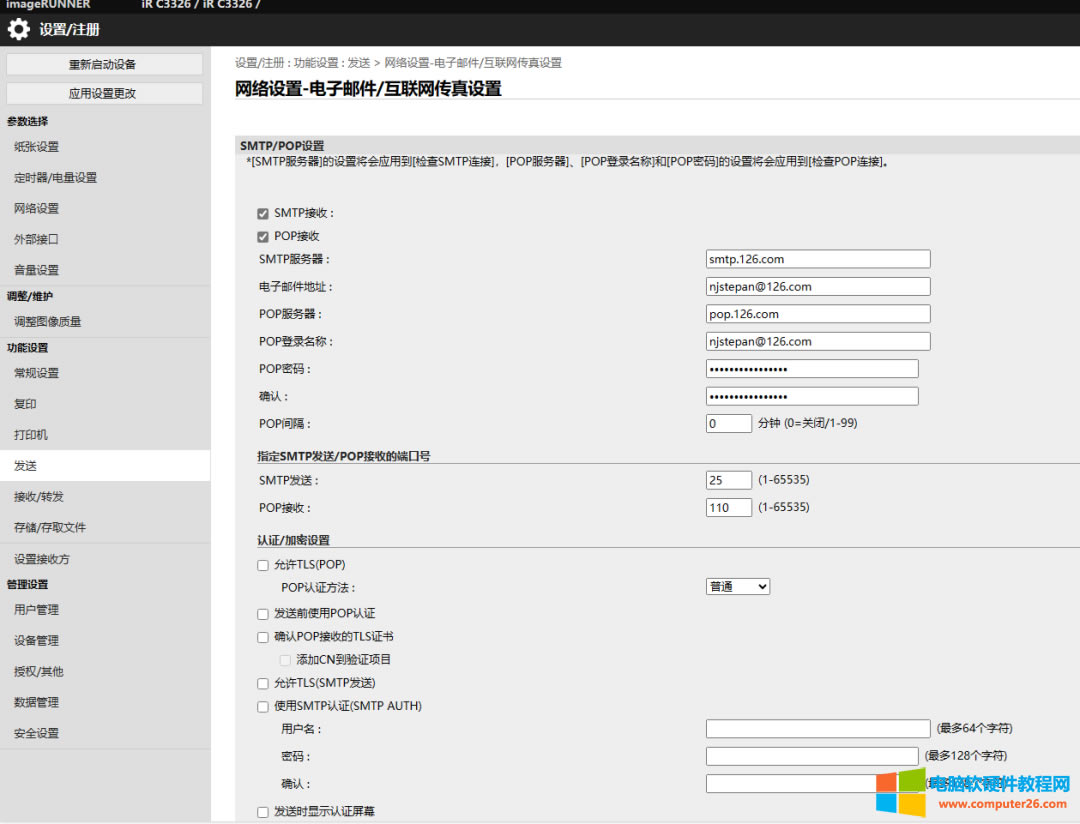Open 网络设置 in the sidebar
Screen dimensions: 1080x824
pyautogui.click(x=36, y=209)
